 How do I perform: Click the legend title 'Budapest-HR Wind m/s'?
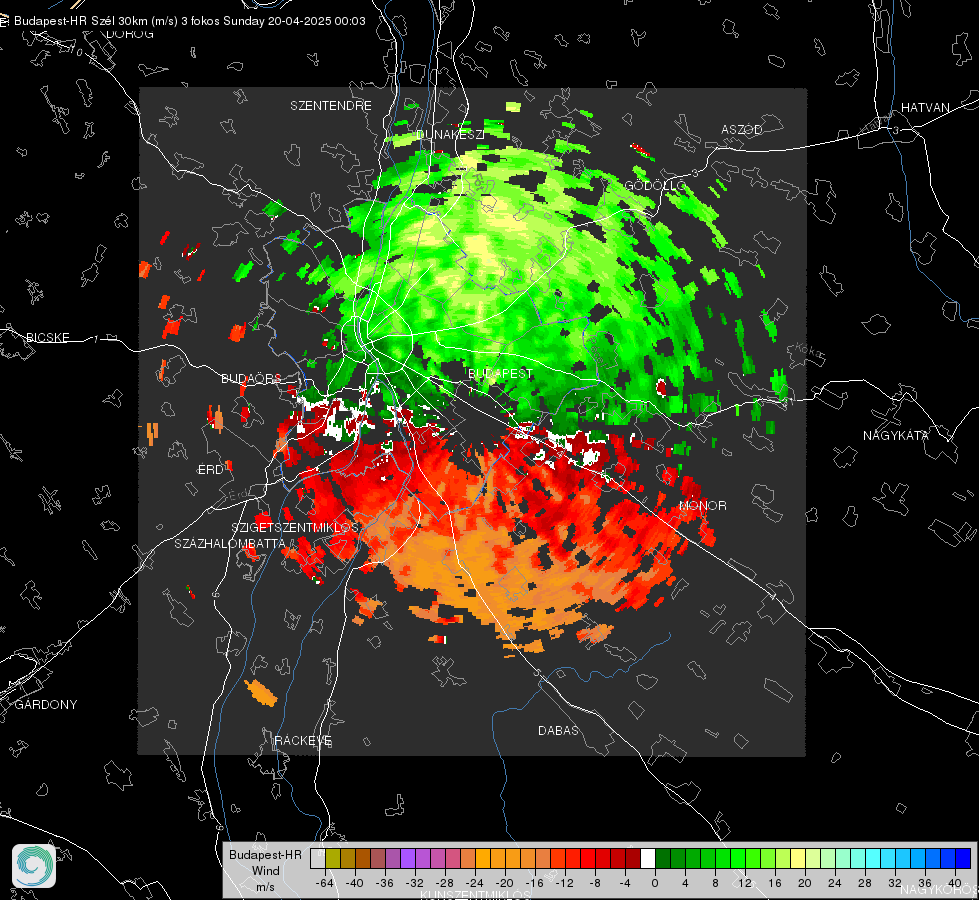[265, 870]
